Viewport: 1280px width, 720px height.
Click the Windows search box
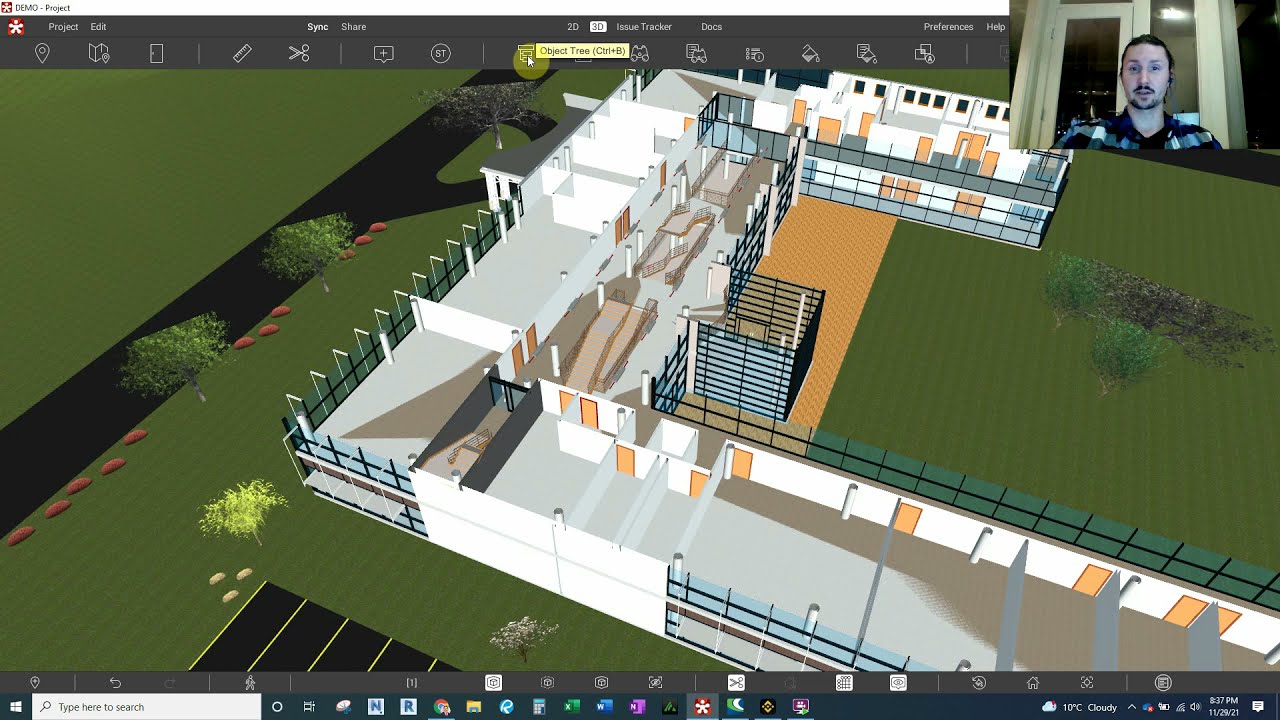coord(147,707)
